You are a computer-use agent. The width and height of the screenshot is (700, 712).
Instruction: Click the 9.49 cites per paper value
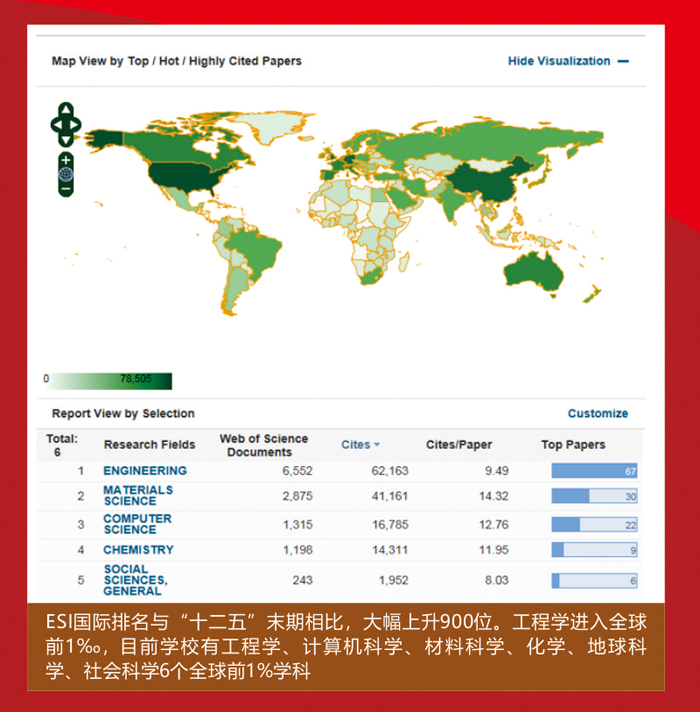[x=496, y=470]
